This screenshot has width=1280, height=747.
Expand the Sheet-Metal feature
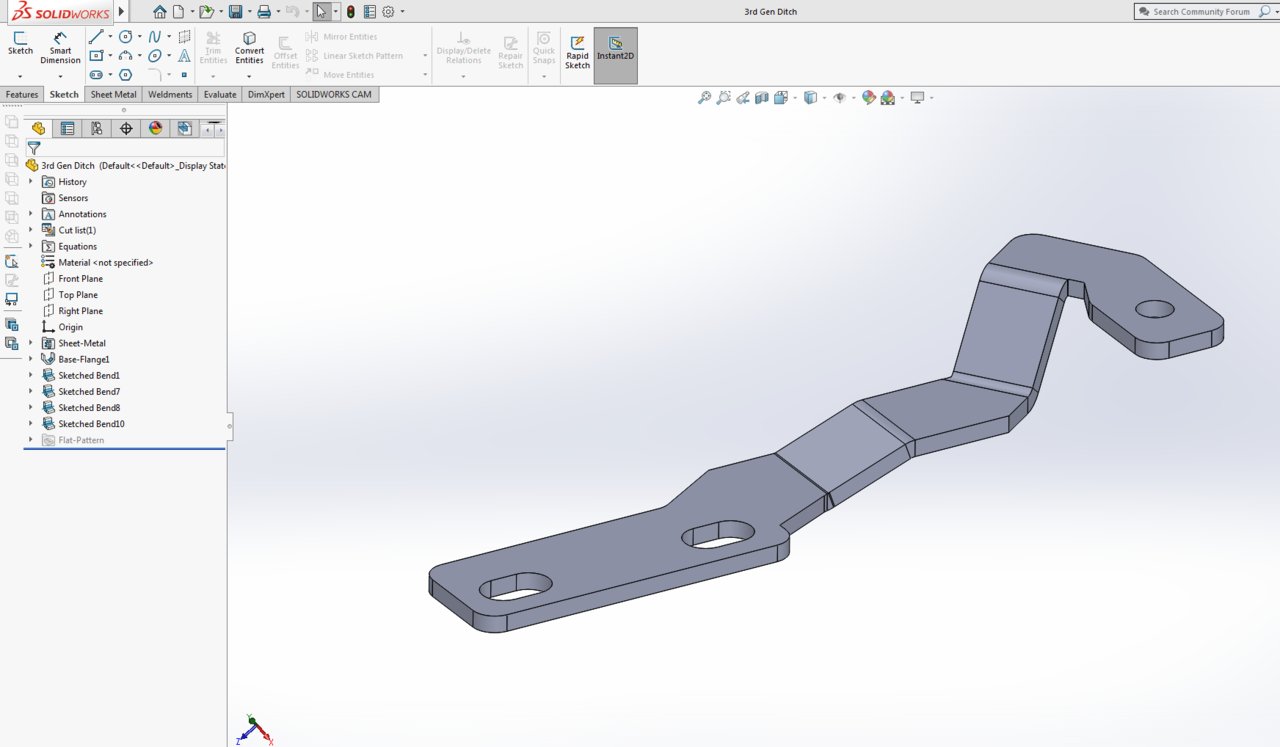point(31,342)
